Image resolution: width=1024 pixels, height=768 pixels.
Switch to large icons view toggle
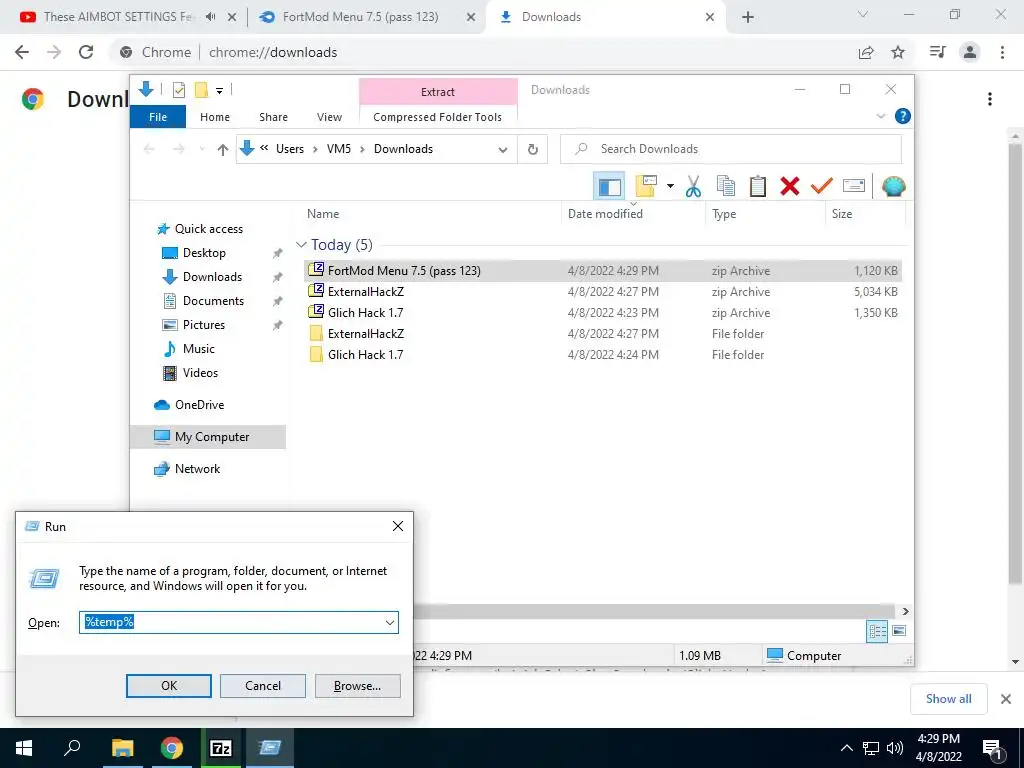coord(899,631)
